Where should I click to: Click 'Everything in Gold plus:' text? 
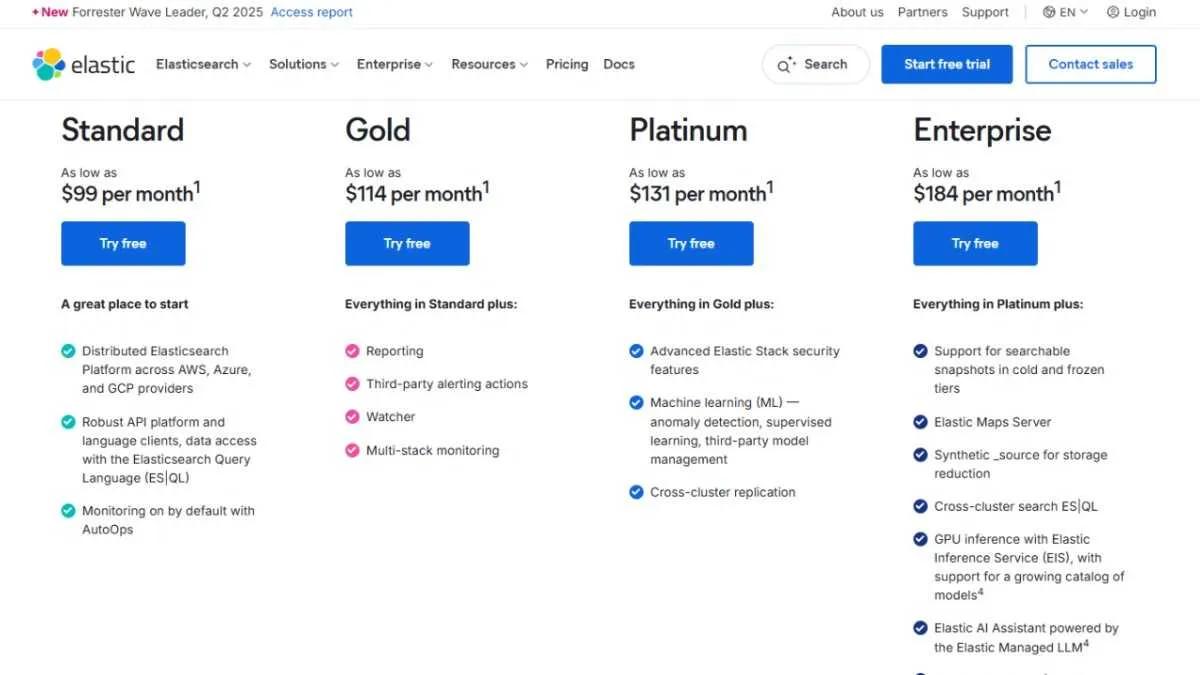(701, 304)
